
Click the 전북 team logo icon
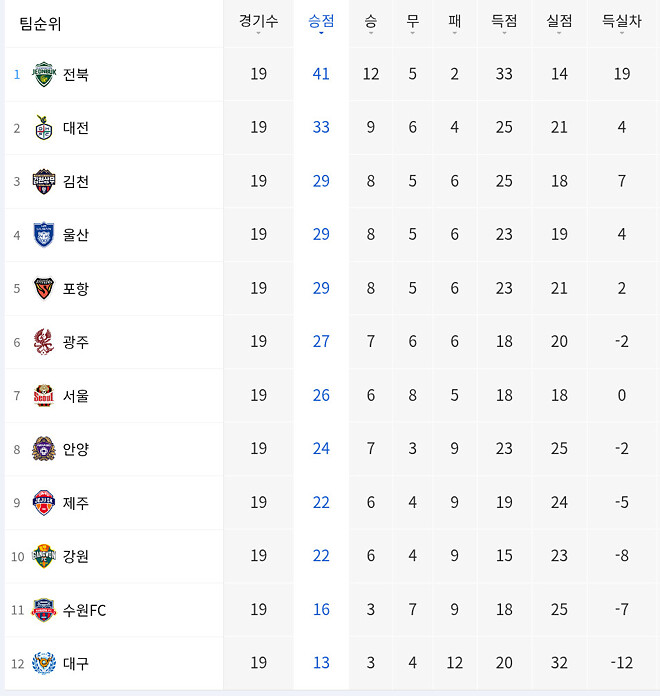pyautogui.click(x=43, y=74)
